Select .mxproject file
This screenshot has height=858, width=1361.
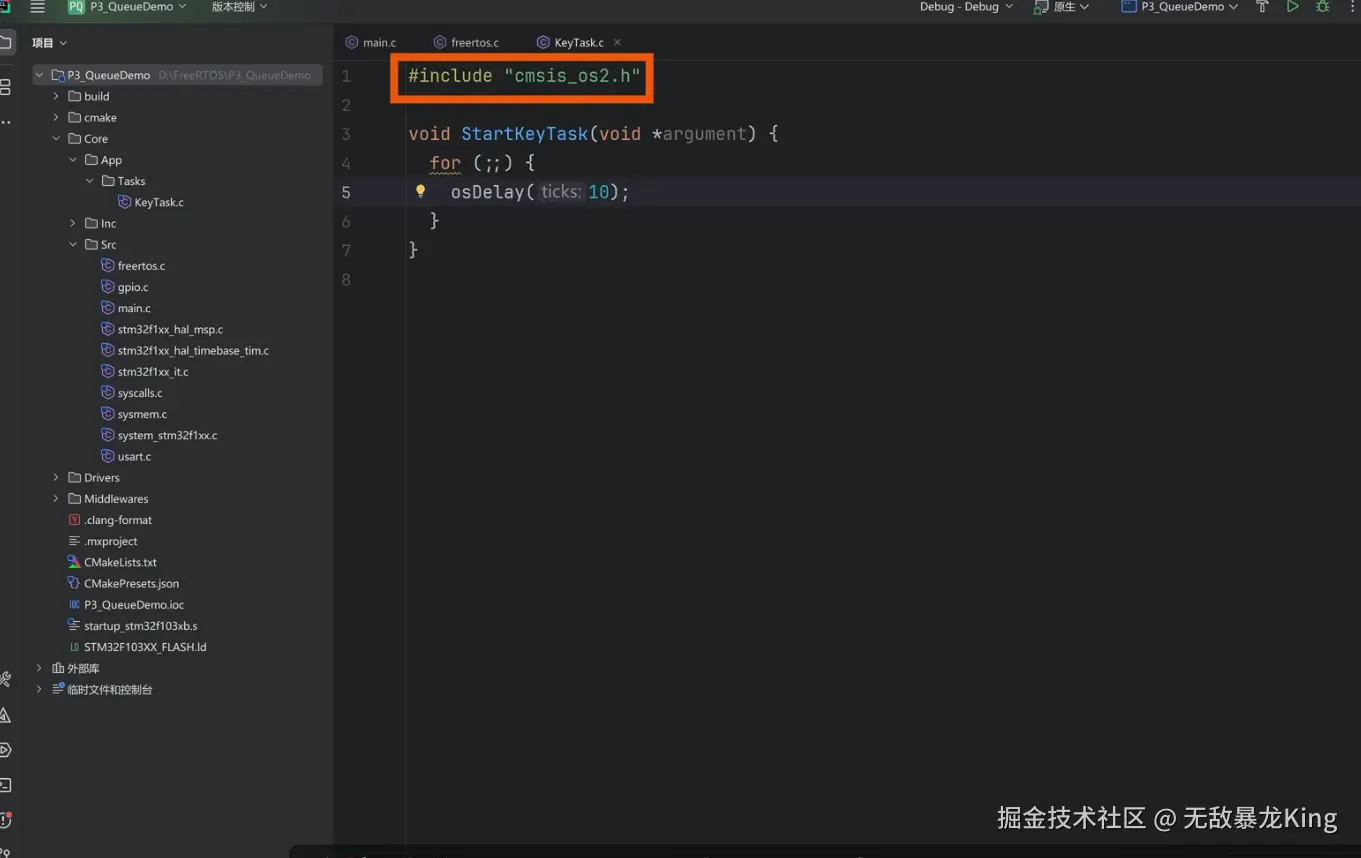(x=111, y=541)
